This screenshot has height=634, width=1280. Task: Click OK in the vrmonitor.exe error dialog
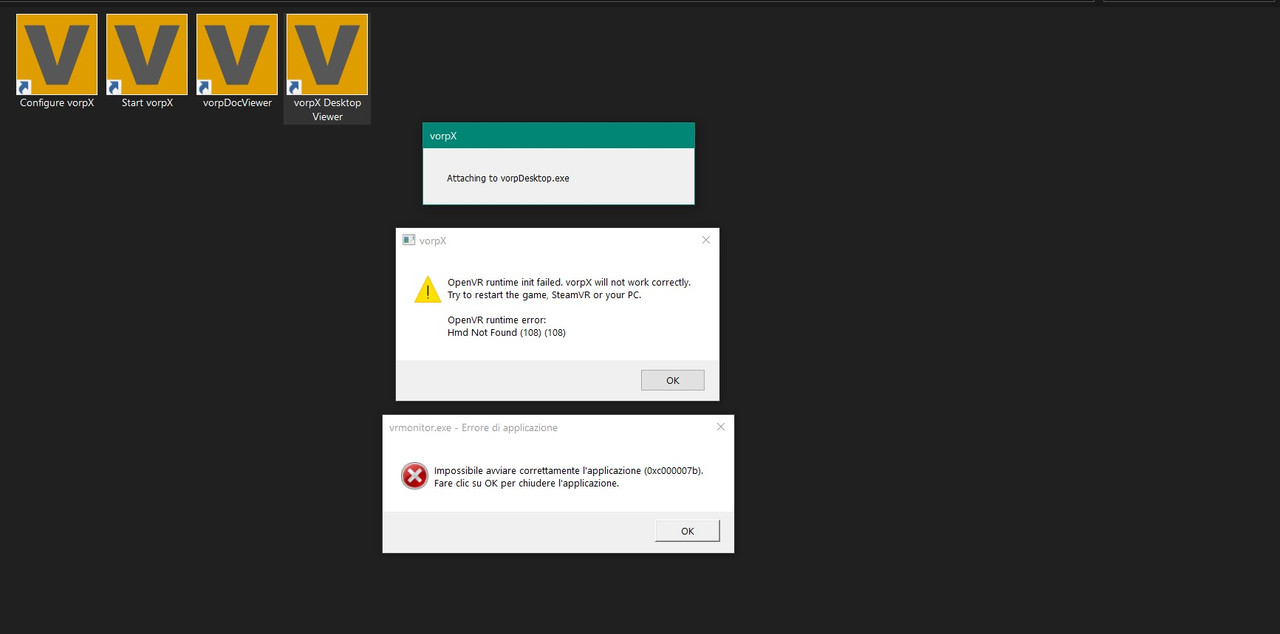pyautogui.click(x=687, y=531)
